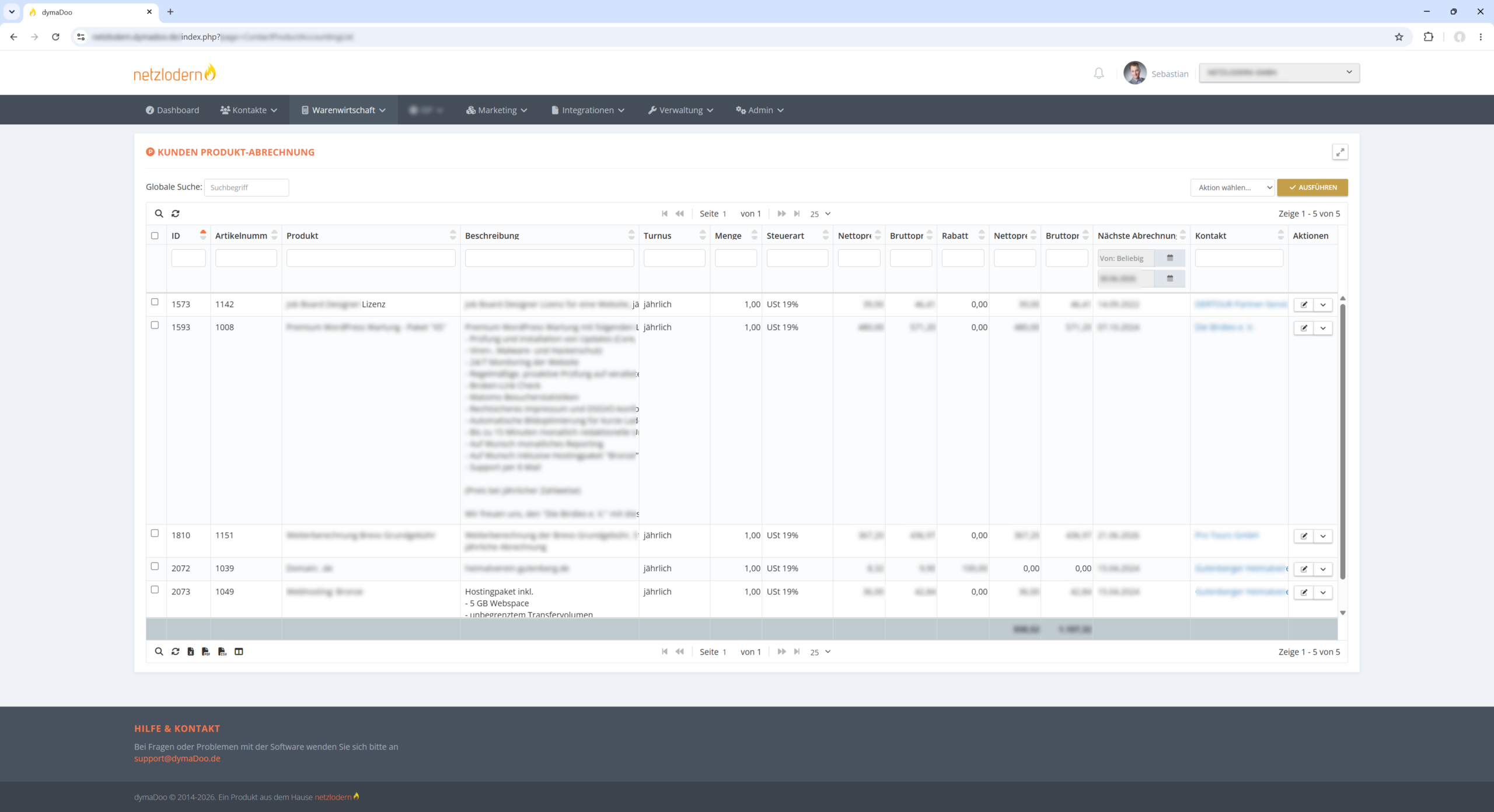Open the Kontakte menu
The image size is (1494, 812).
click(x=249, y=110)
